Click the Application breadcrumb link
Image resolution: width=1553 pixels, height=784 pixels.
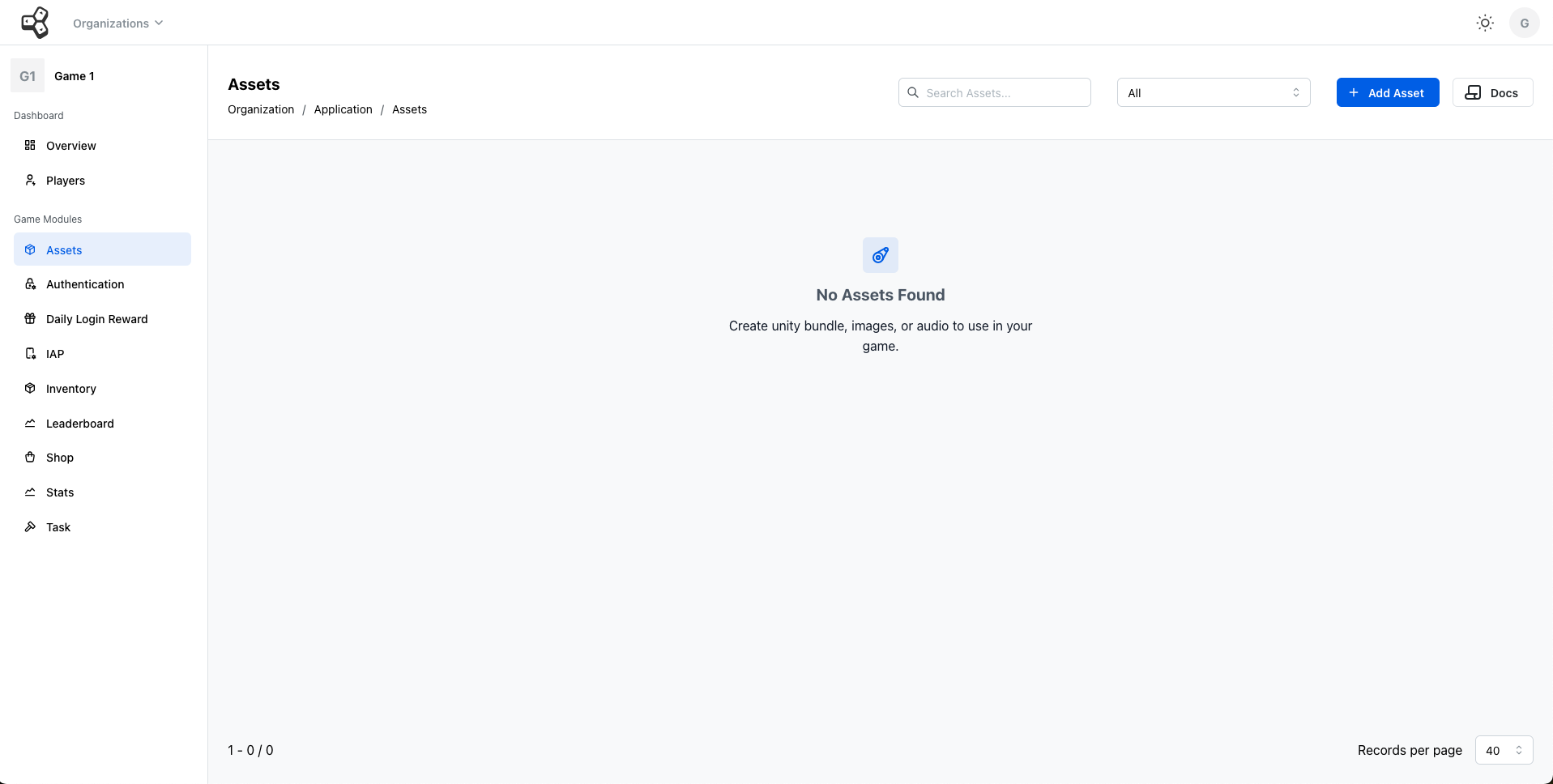coord(343,109)
